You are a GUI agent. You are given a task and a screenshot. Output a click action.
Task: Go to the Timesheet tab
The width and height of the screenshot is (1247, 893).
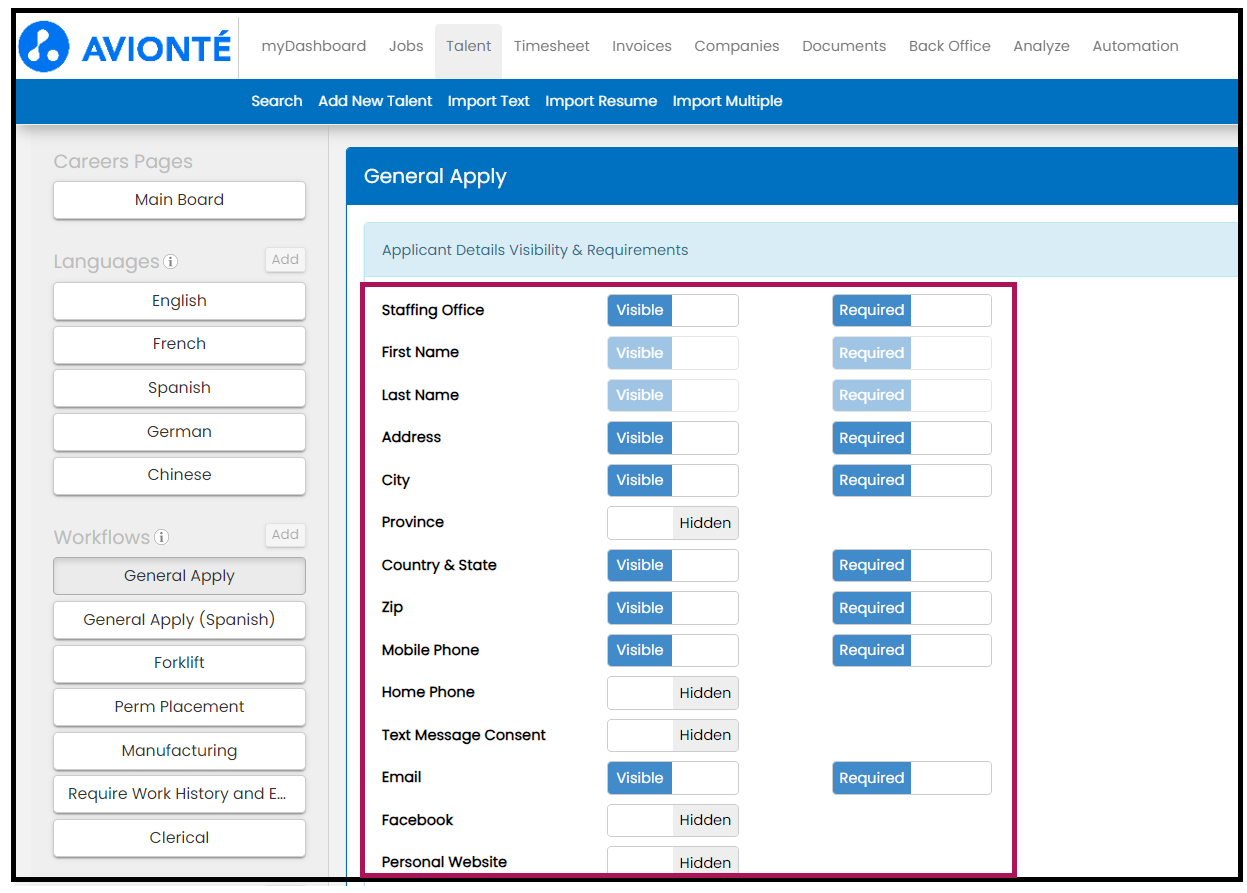(551, 46)
